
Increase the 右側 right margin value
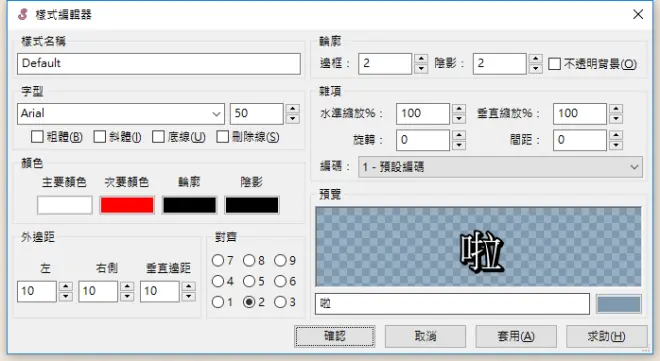click(127, 287)
